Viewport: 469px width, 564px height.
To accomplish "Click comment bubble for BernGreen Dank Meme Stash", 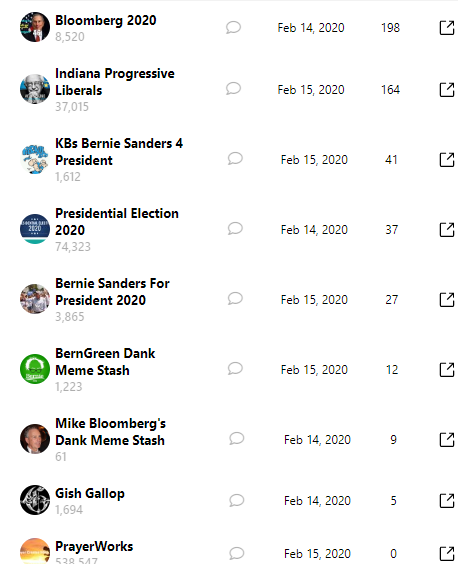I will click(x=235, y=369).
